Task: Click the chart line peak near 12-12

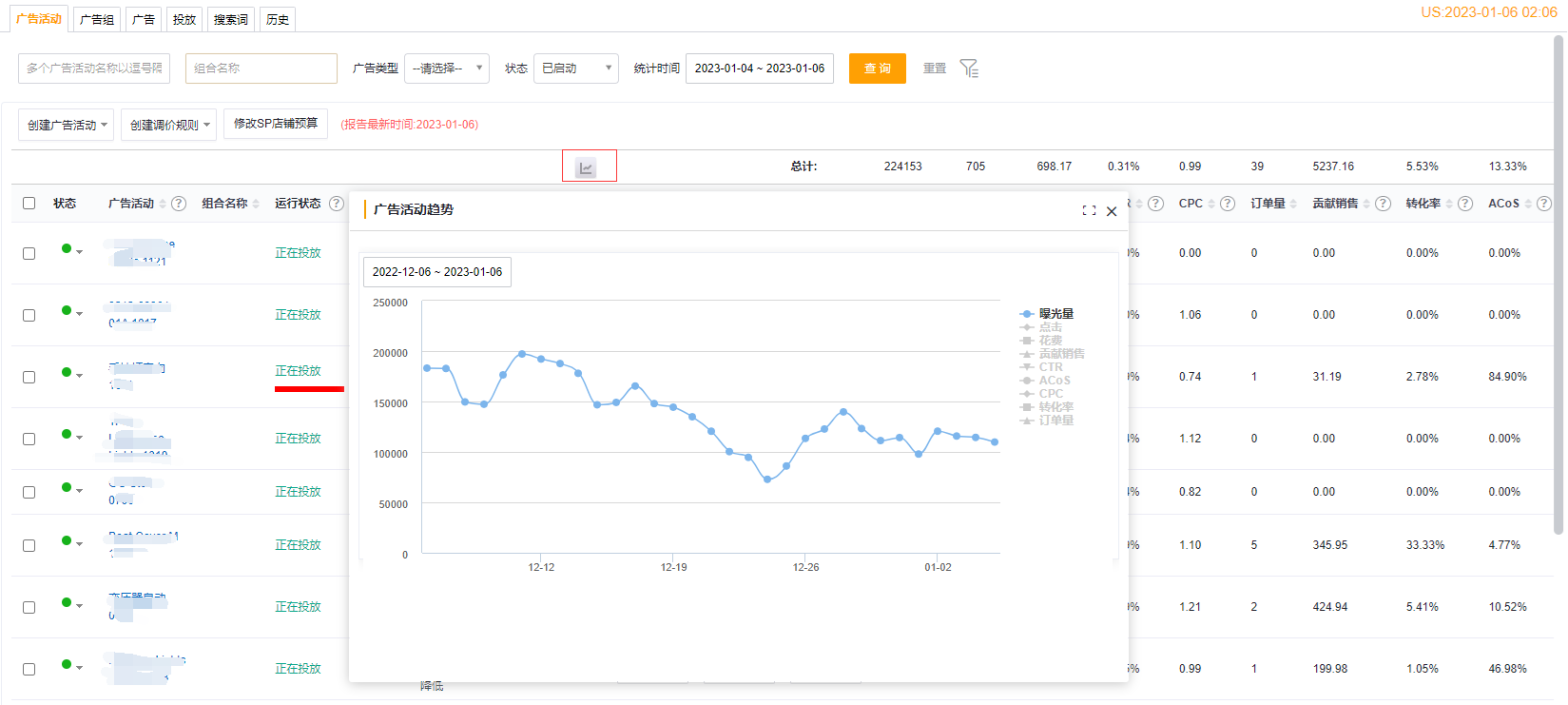Action: pyautogui.click(x=522, y=354)
